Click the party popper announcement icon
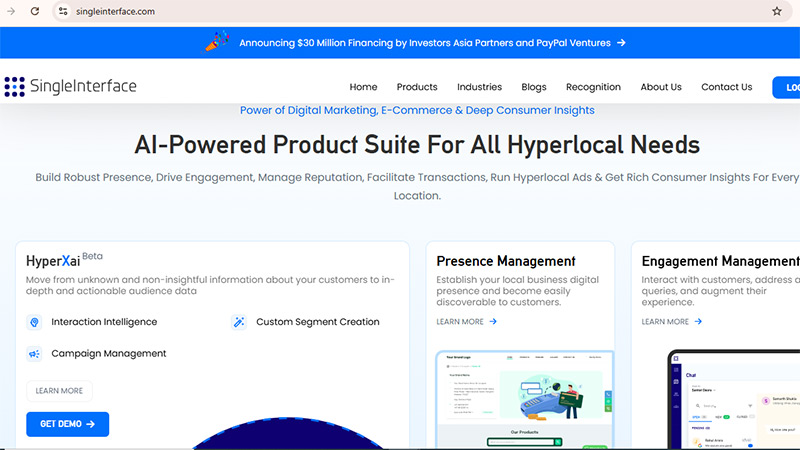This screenshot has height=450, width=800. [216, 42]
